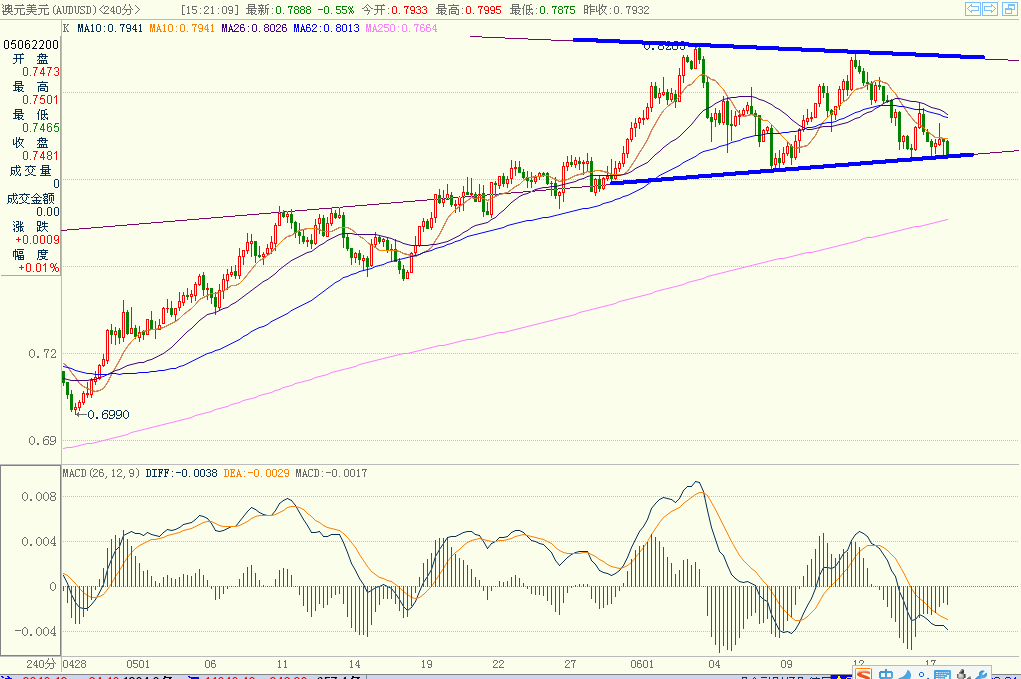
Task: Click the 0501 date axis label
Action: tap(138, 664)
